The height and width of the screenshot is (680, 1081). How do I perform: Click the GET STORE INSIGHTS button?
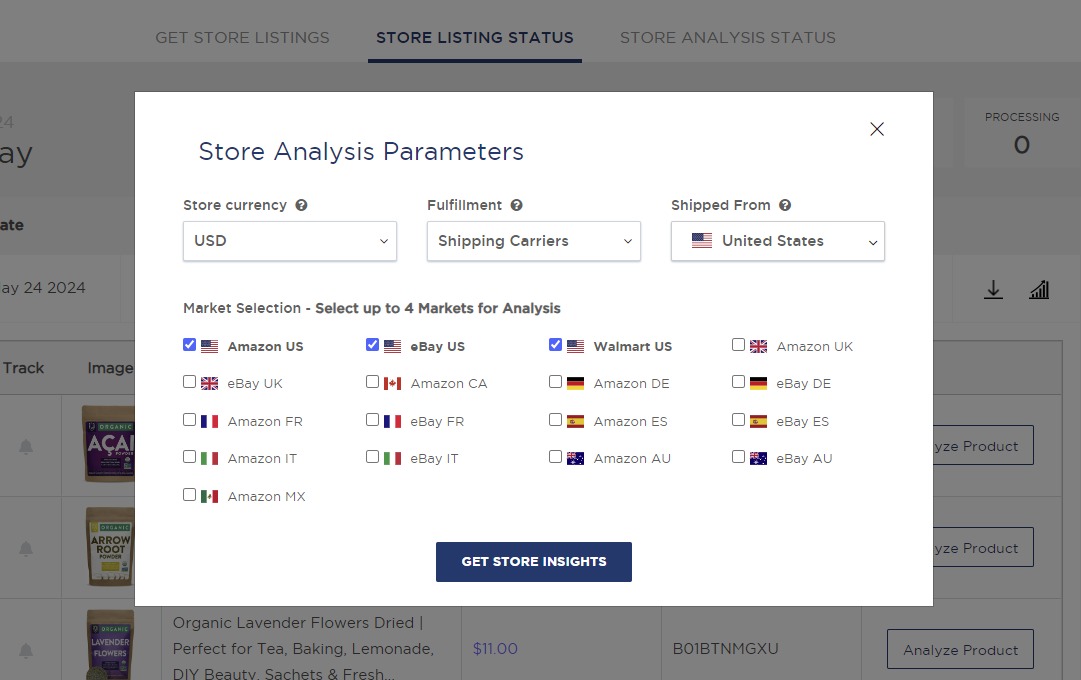(533, 561)
